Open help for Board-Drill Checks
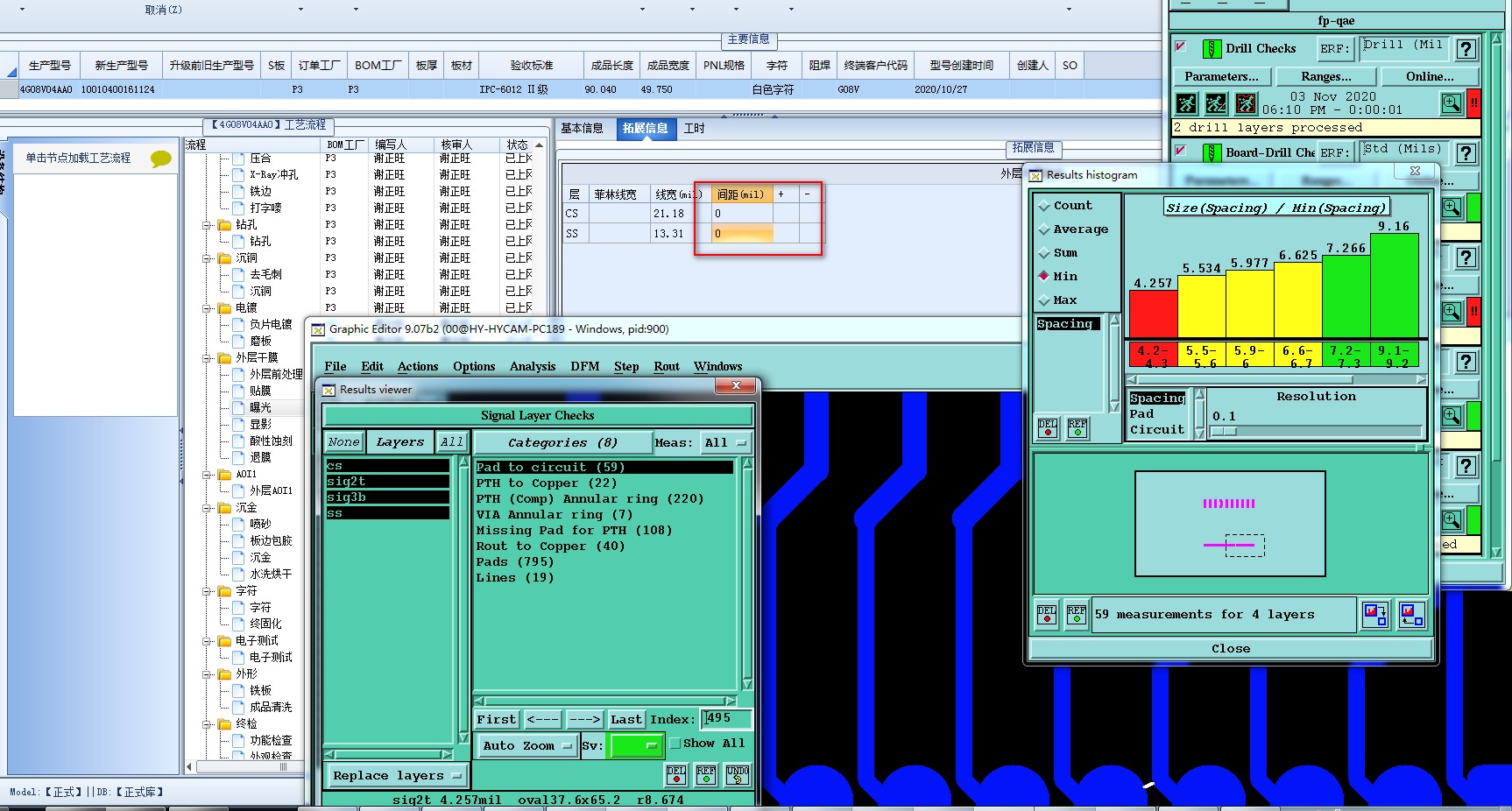The width and height of the screenshot is (1512, 811). 1466,153
